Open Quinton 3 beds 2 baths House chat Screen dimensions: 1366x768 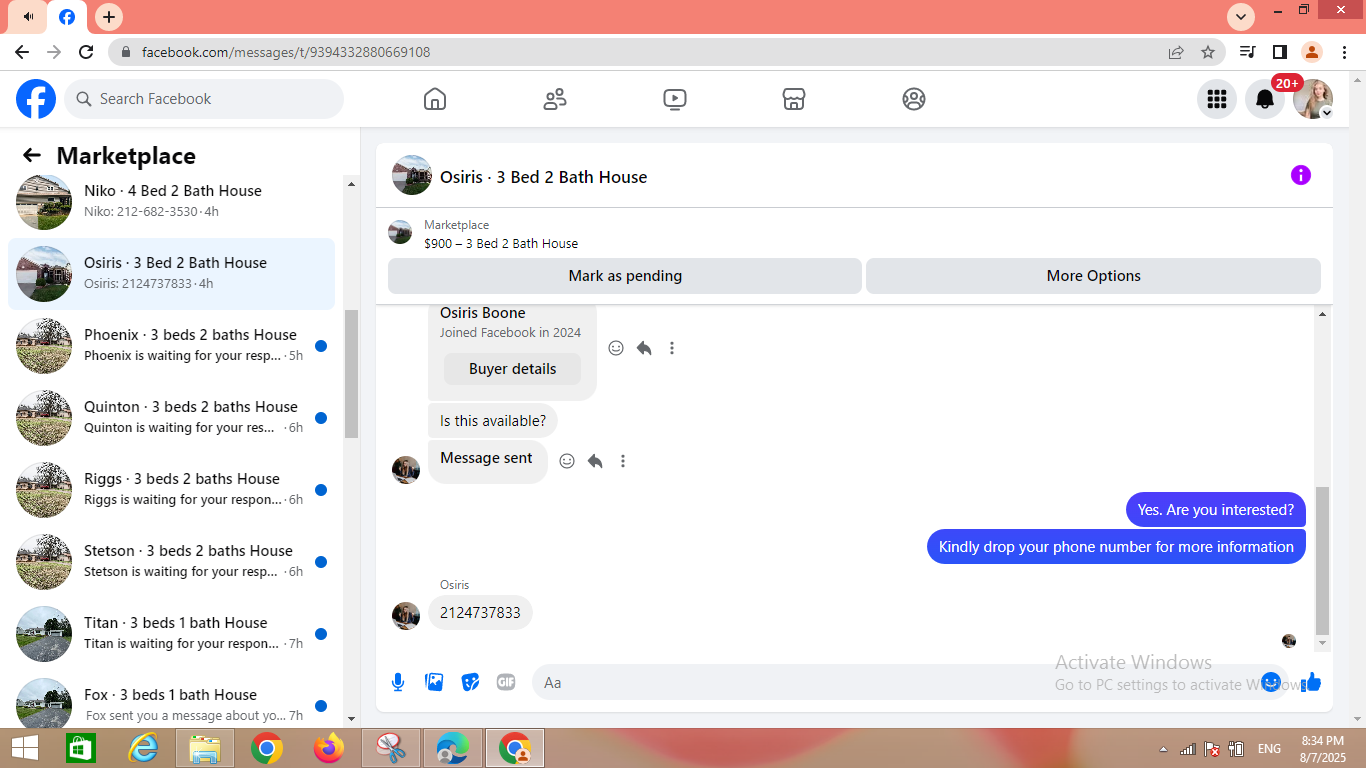point(171,417)
